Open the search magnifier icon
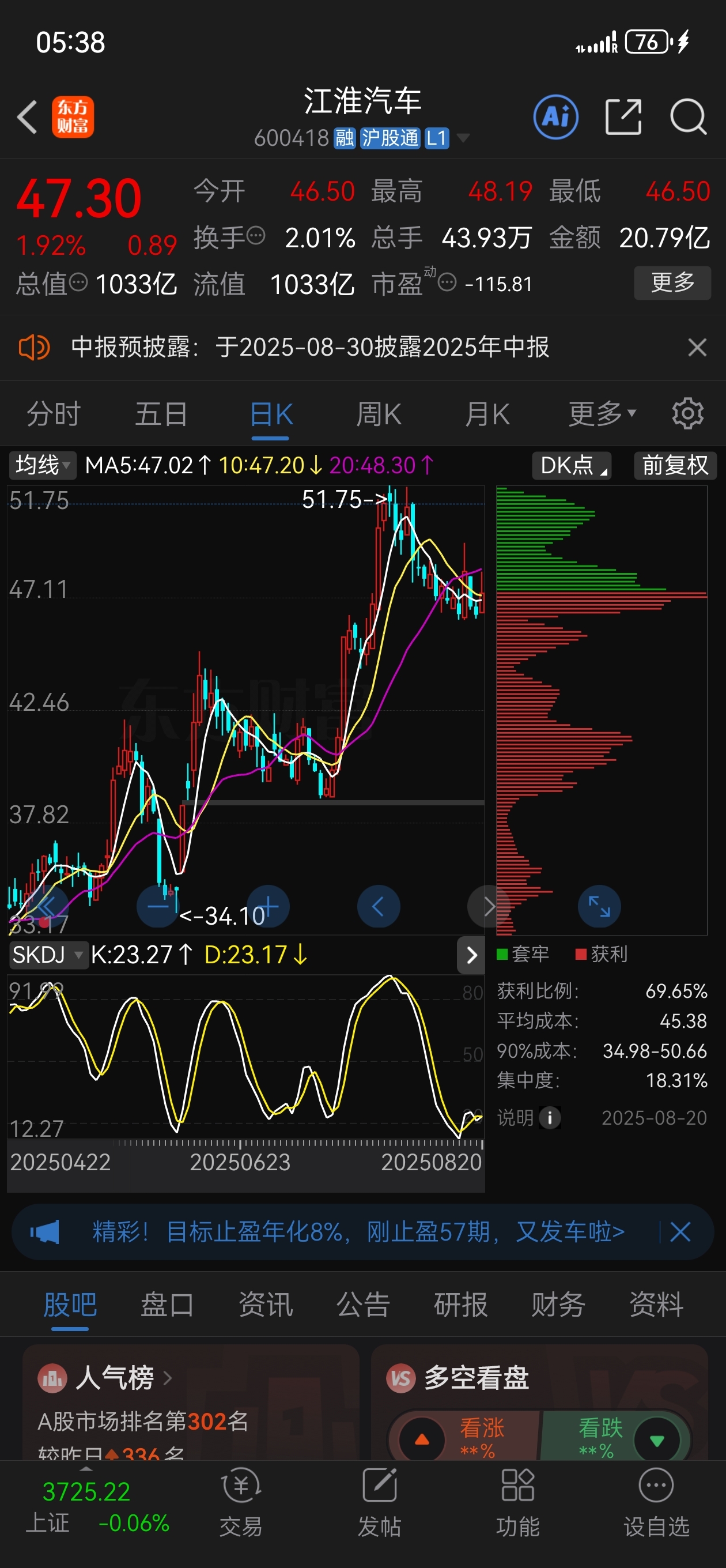The image size is (726, 1568). tap(689, 116)
